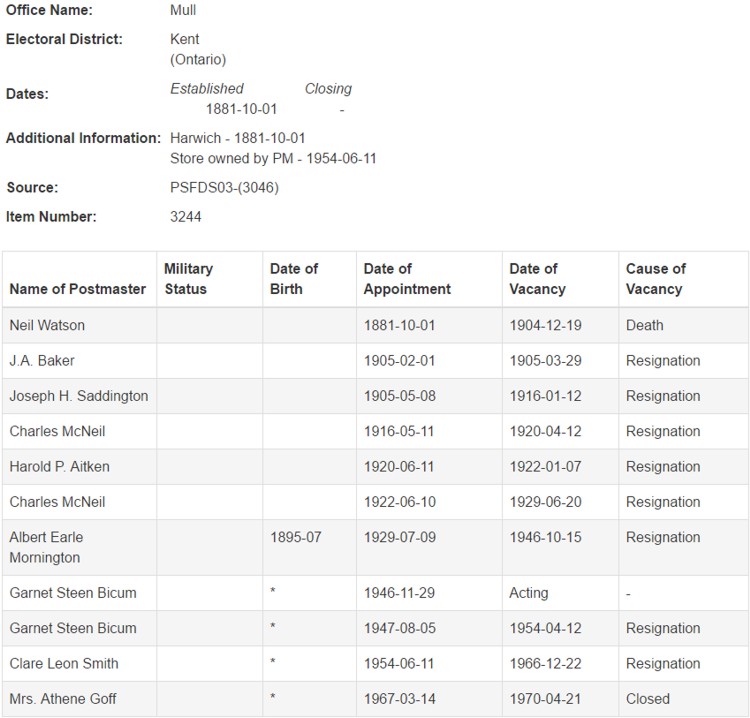Click the 'Death' cause of vacancy cell
This screenshot has height=718, width=750.
pyautogui.click(x=644, y=325)
